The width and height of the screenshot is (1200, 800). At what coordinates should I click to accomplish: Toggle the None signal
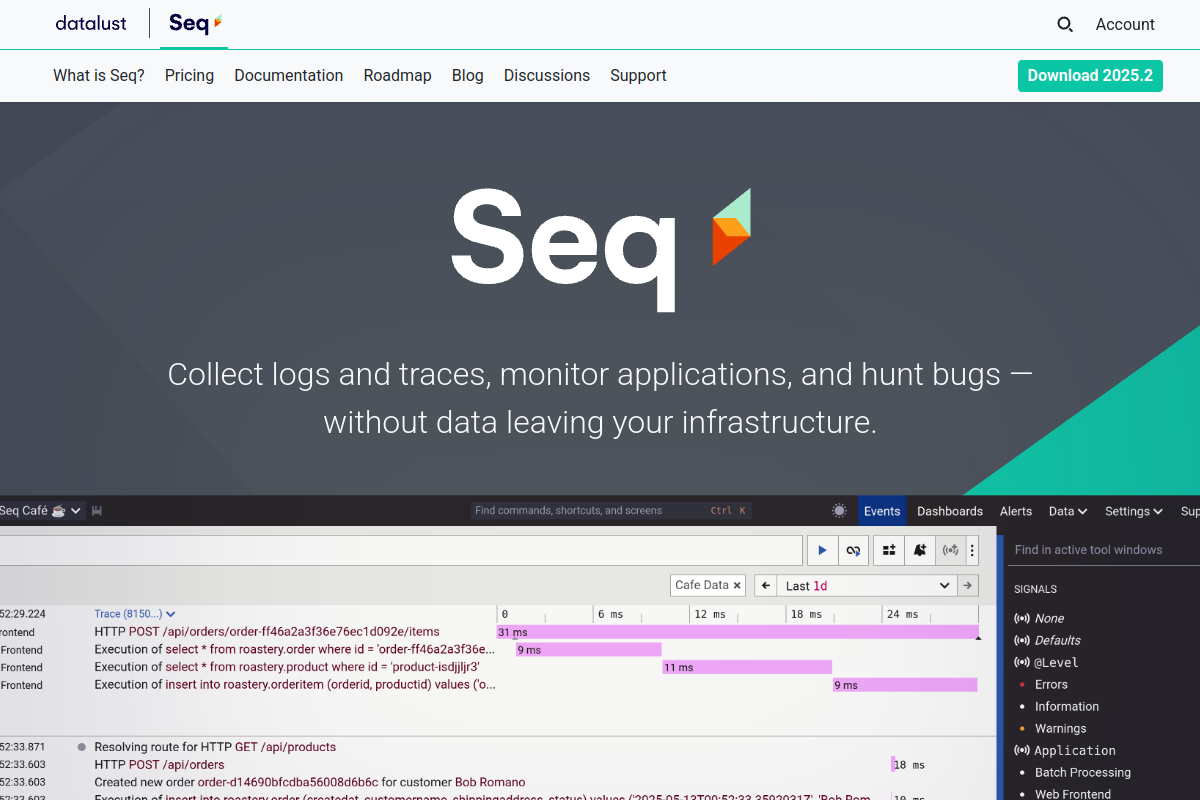click(x=1049, y=618)
